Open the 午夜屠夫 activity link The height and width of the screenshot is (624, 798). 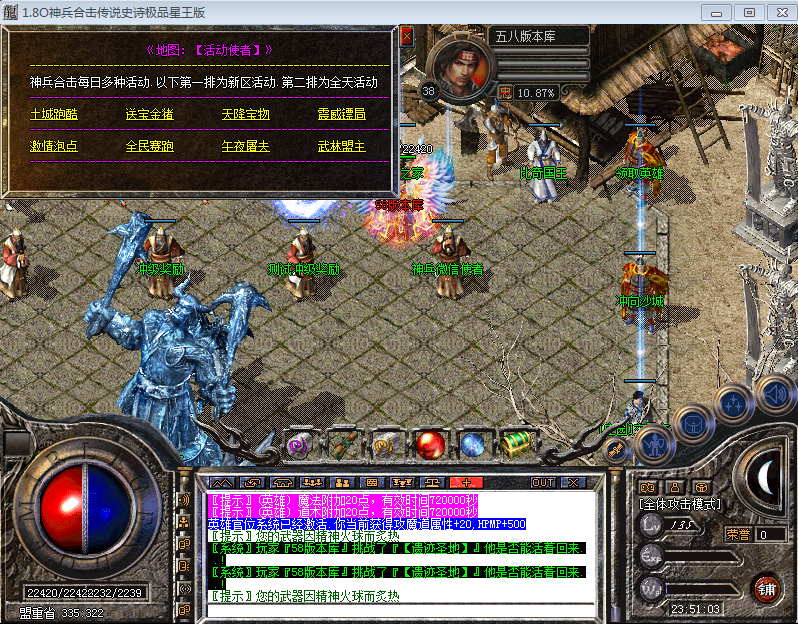(x=245, y=146)
